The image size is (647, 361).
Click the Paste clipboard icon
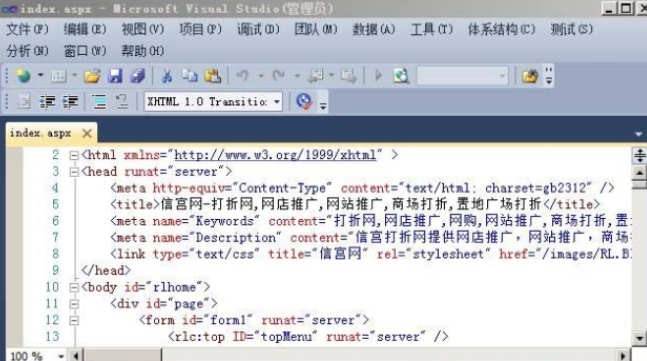tap(213, 76)
